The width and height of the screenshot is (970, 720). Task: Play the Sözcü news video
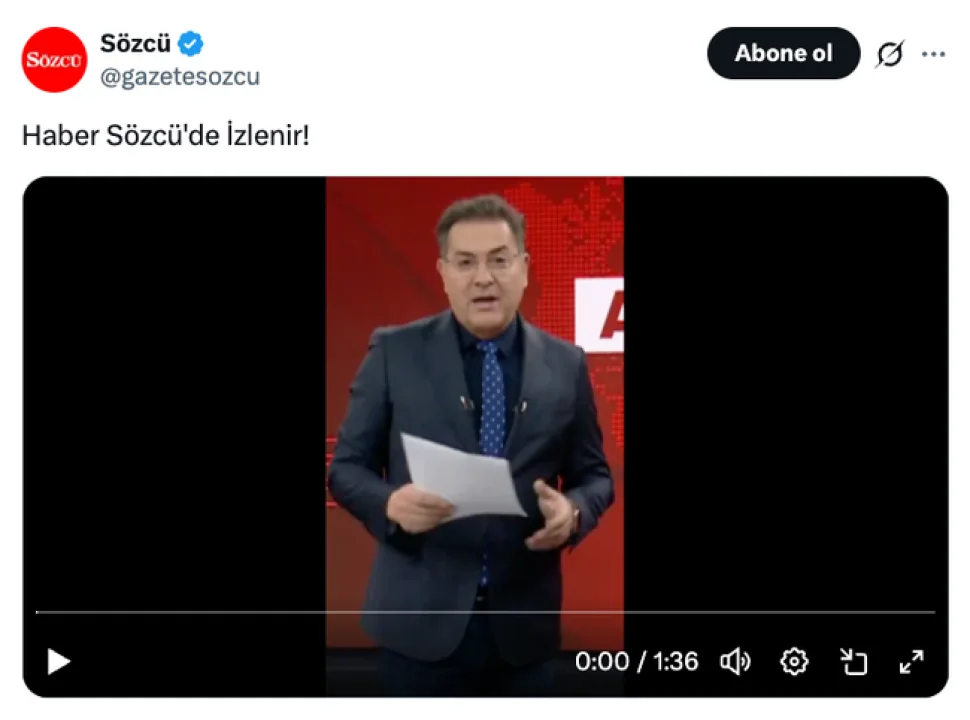(x=59, y=661)
